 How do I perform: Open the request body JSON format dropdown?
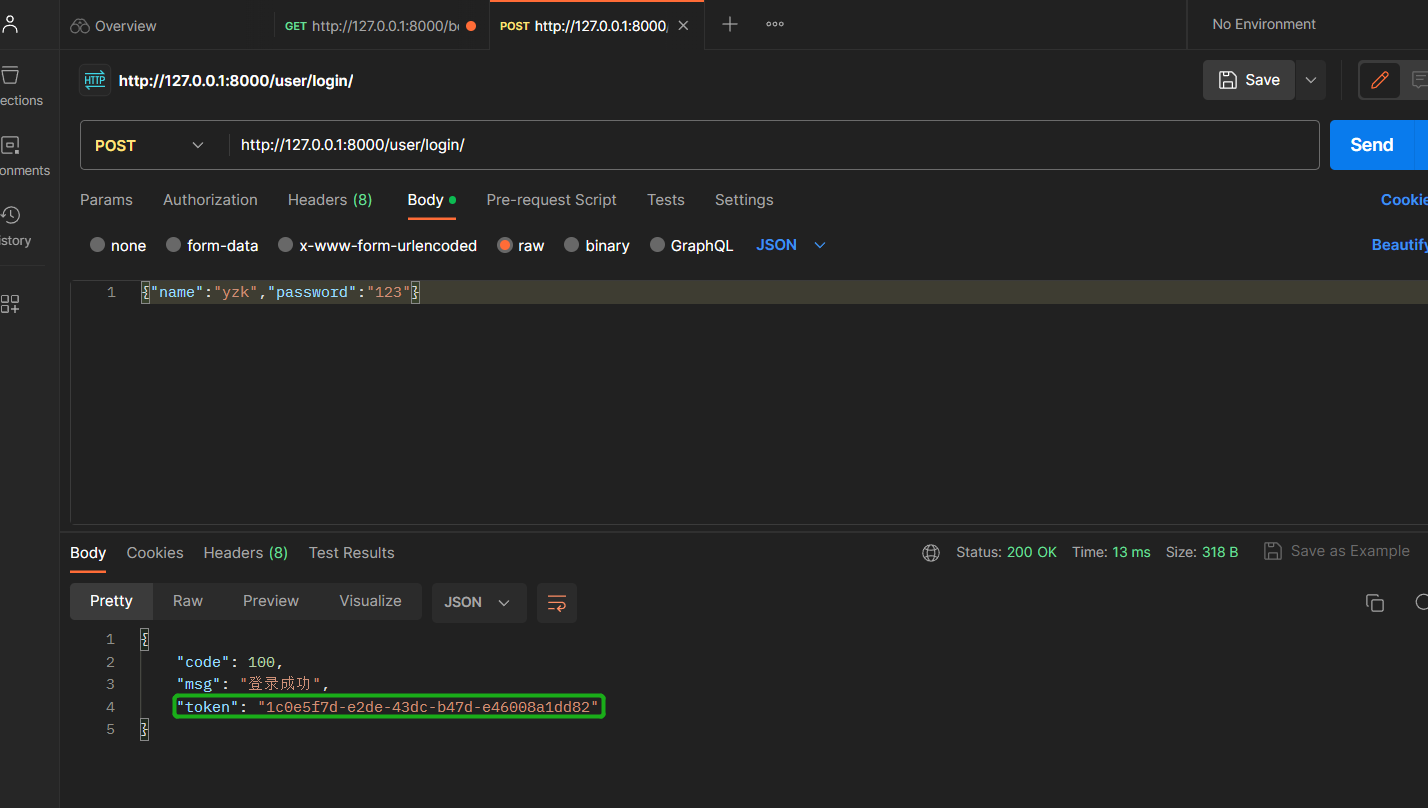point(791,245)
